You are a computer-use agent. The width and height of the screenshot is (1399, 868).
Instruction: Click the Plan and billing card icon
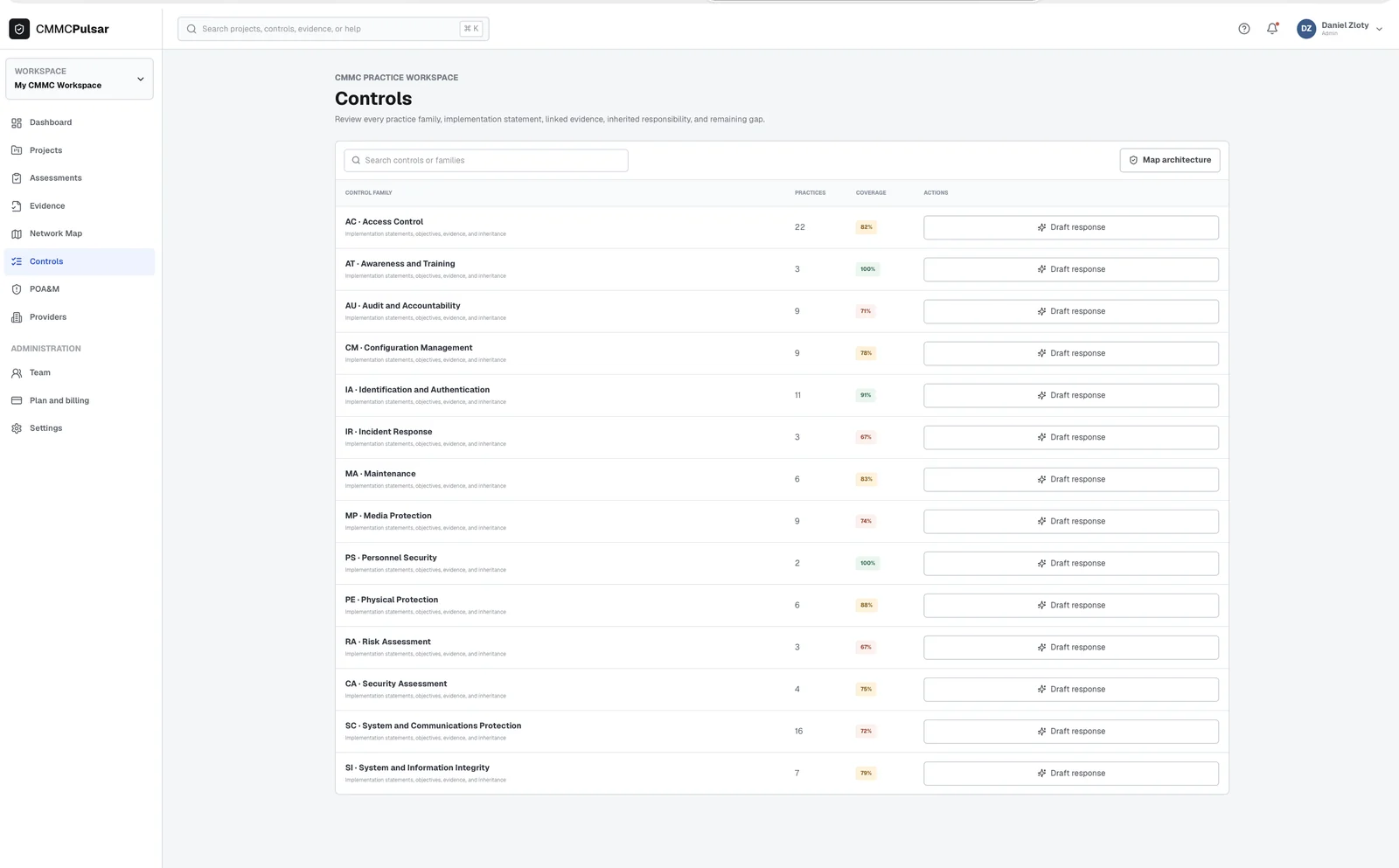point(17,400)
